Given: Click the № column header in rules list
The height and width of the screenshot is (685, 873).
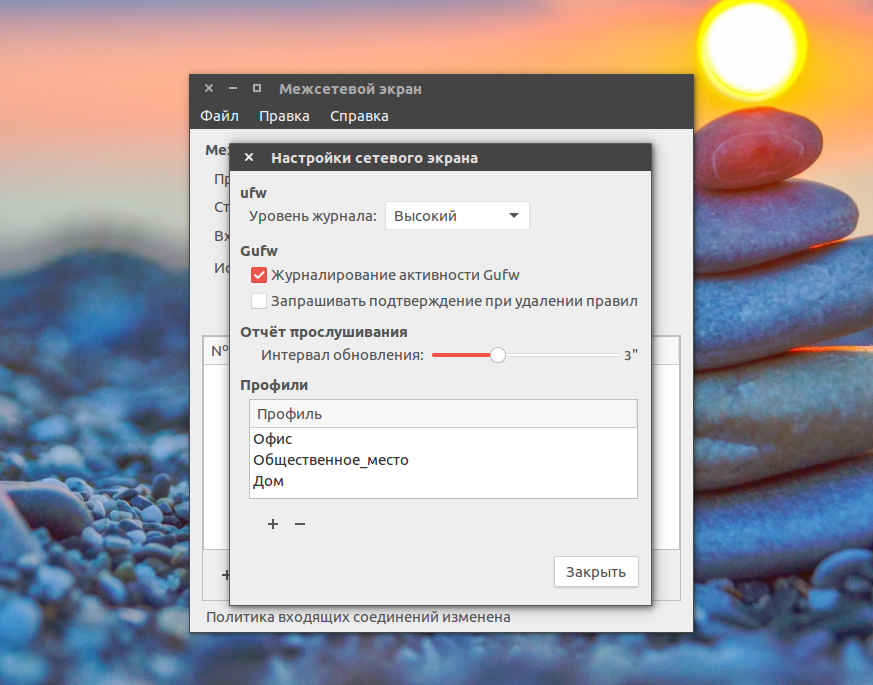Looking at the screenshot, I should click(x=216, y=351).
